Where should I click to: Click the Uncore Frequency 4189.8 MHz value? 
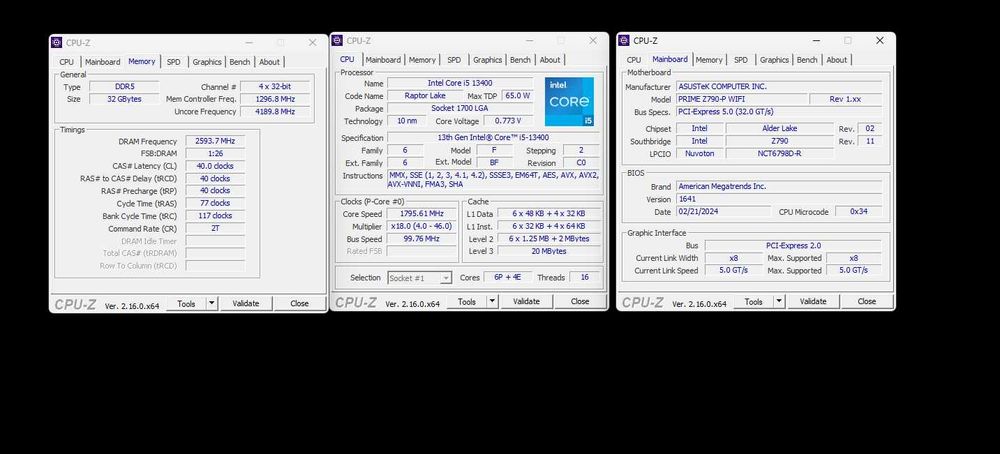(x=276, y=112)
